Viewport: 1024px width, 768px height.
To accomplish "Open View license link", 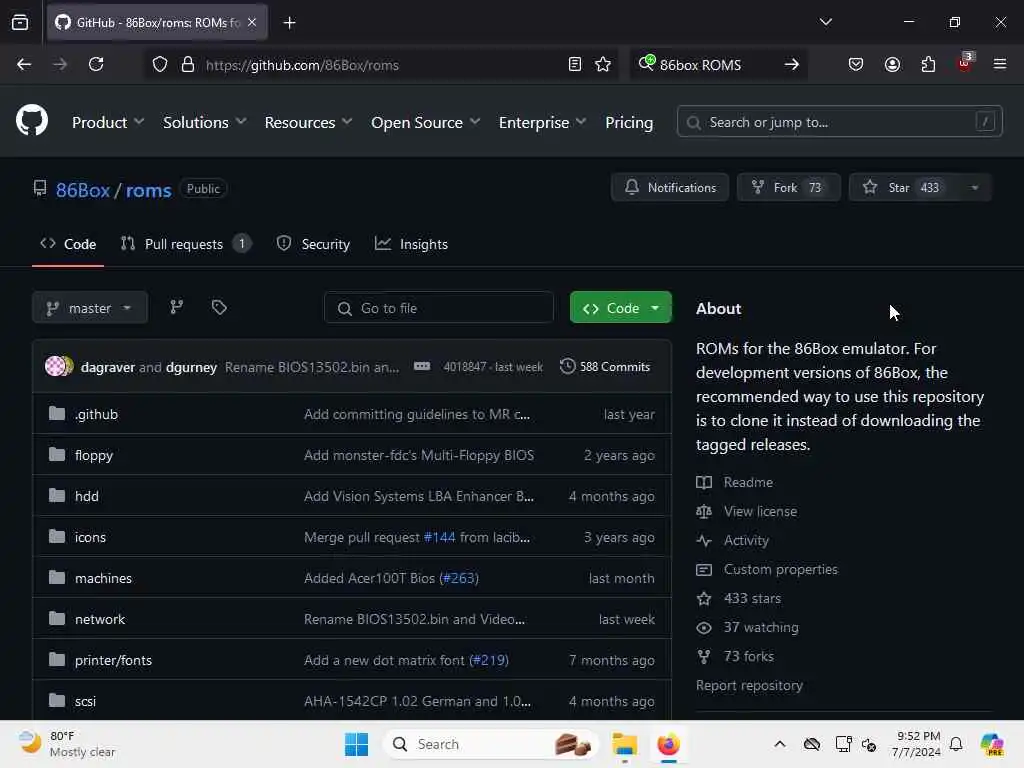I will (x=760, y=511).
